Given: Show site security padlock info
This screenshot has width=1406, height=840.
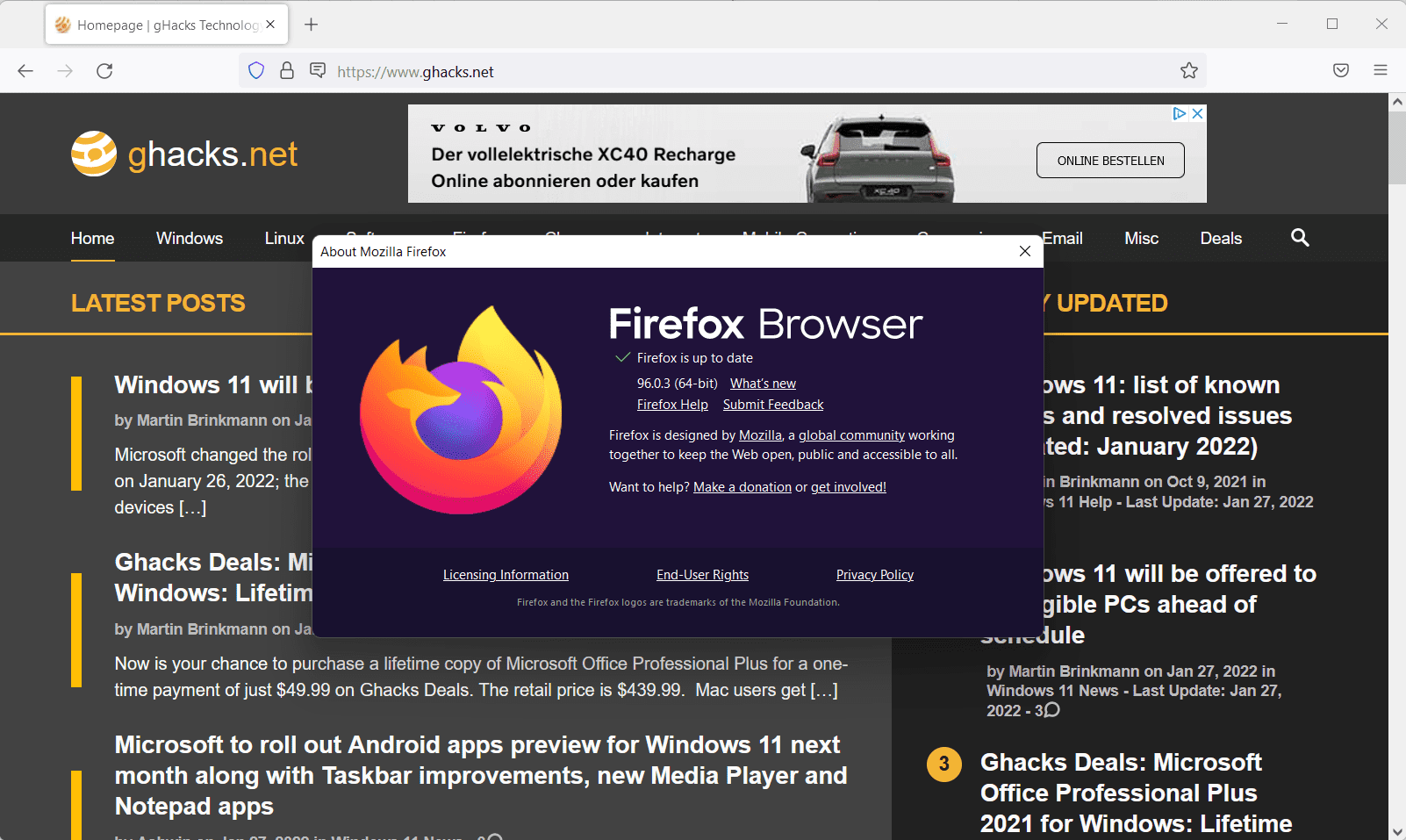Looking at the screenshot, I should click(x=287, y=71).
